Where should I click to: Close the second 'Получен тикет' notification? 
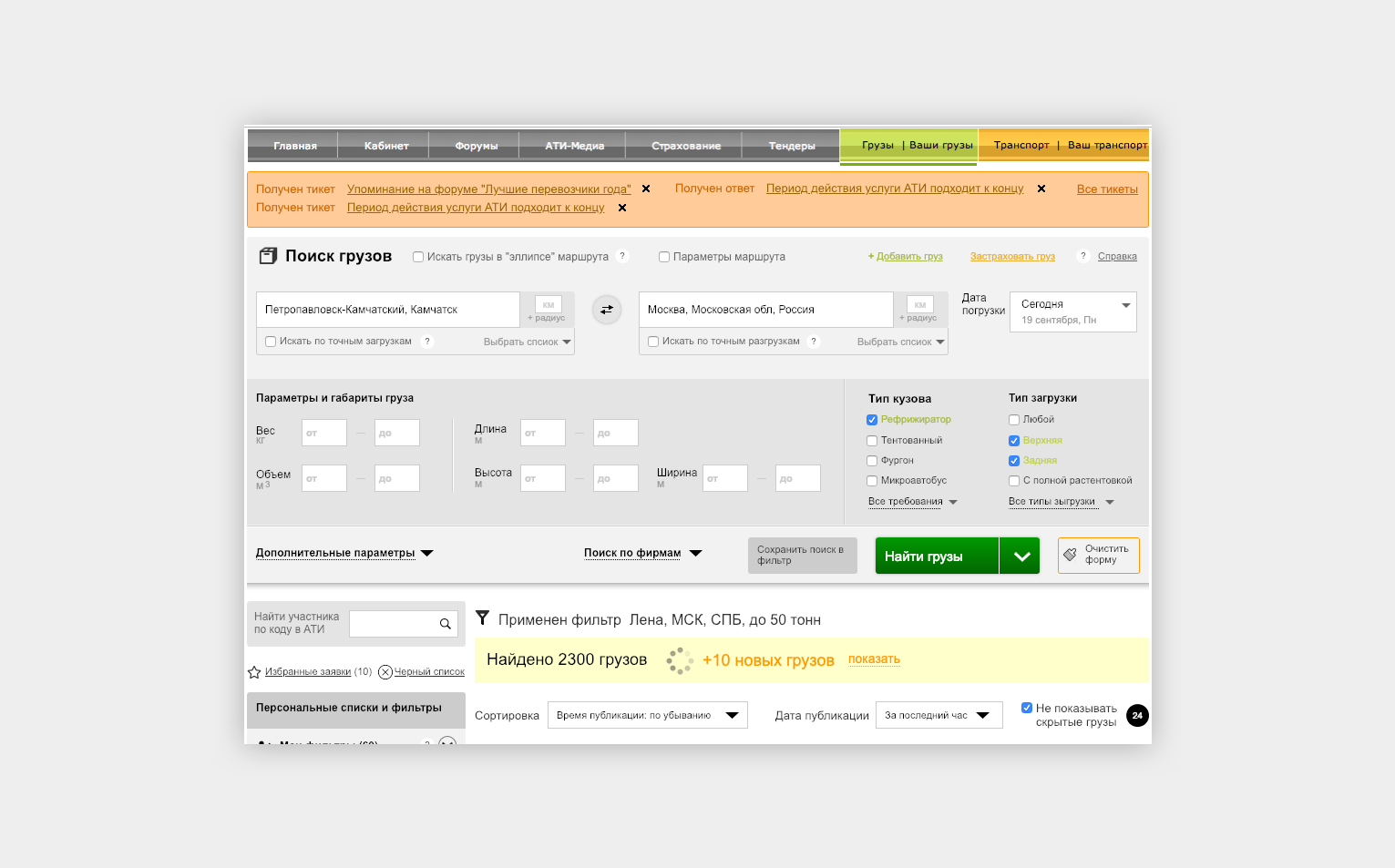click(x=622, y=208)
